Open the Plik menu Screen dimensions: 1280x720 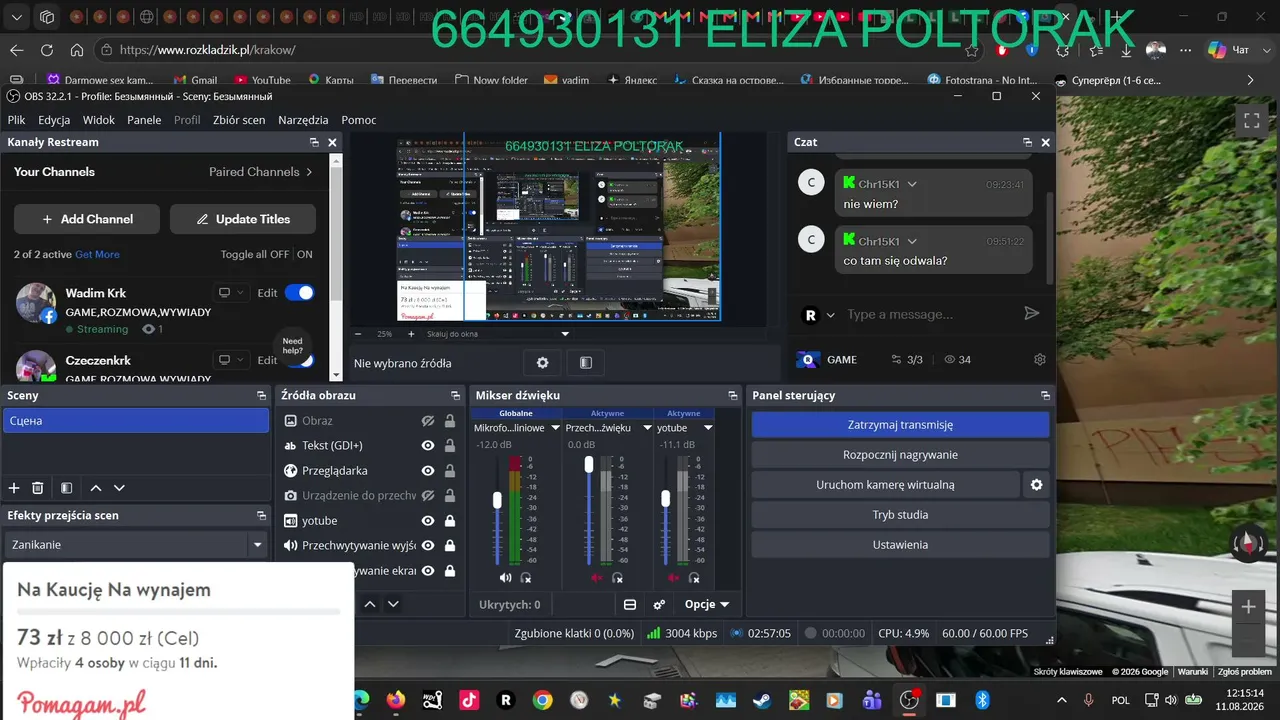click(17, 120)
